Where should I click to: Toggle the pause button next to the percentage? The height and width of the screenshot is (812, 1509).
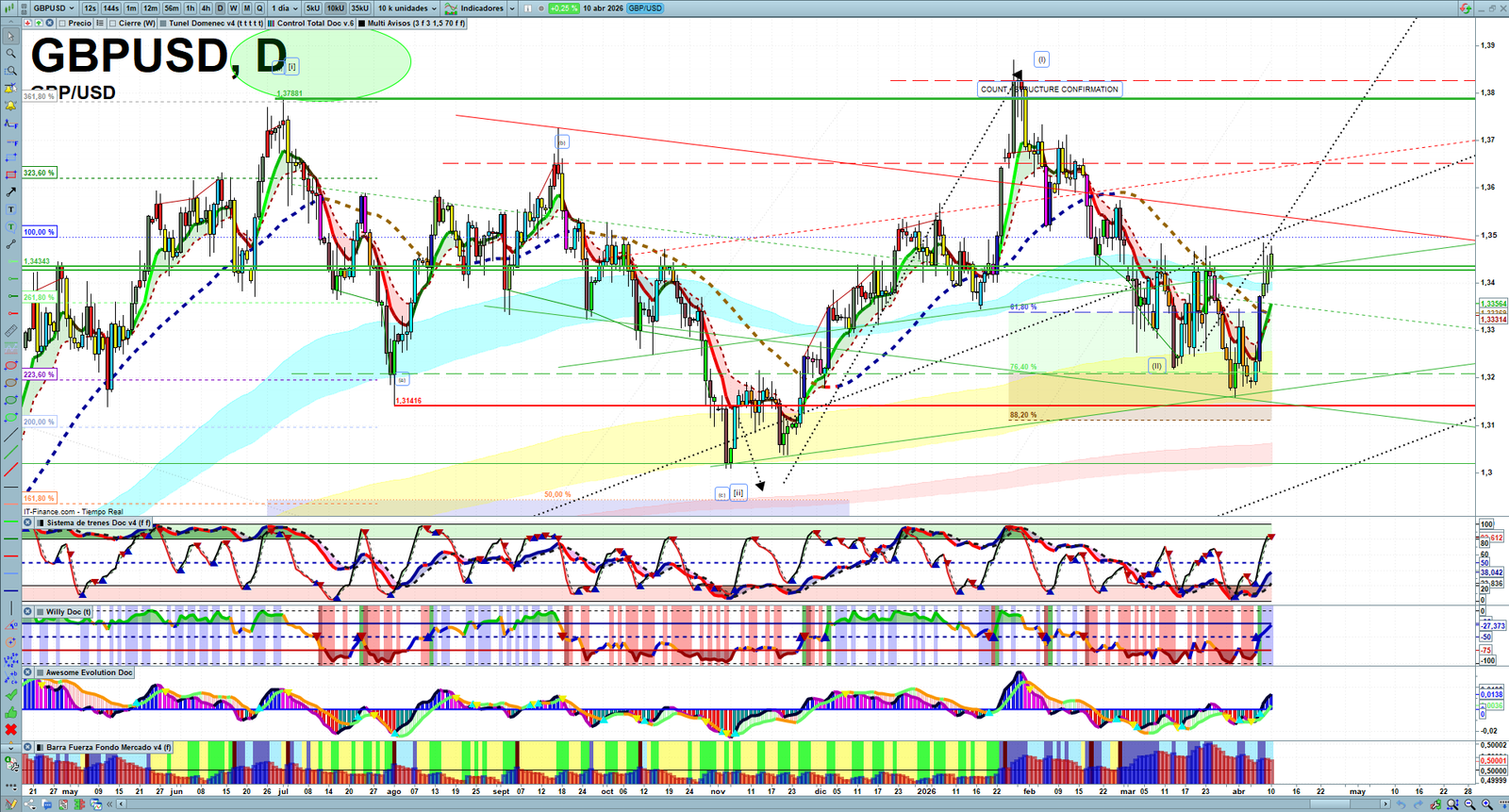click(x=528, y=8)
